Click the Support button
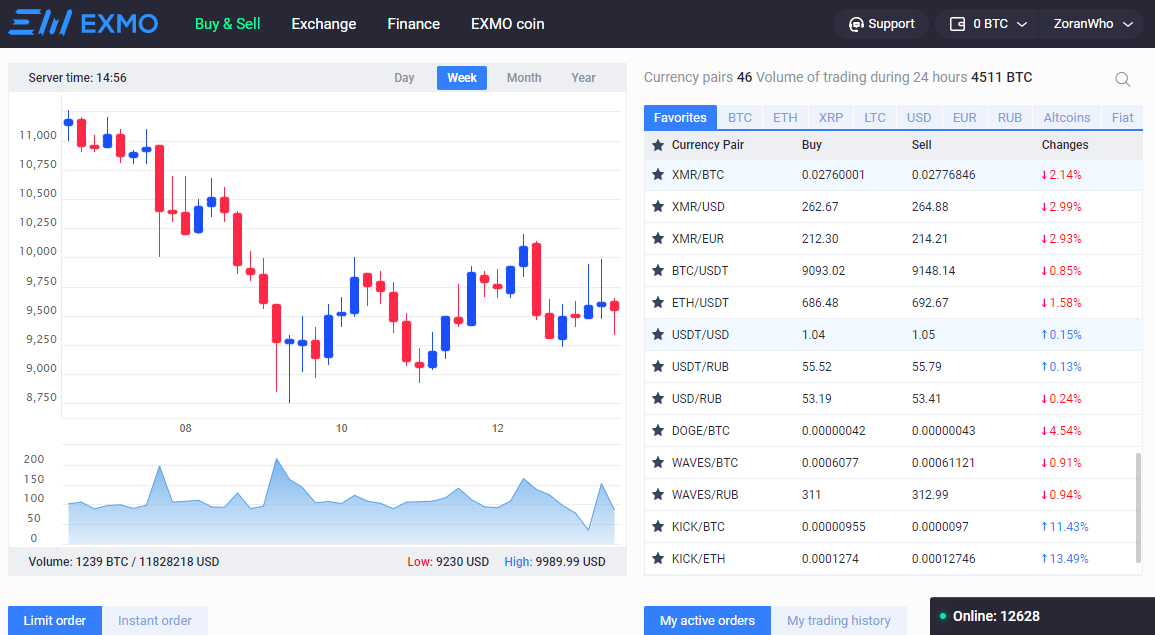Screen dimensions: 1155x635 pyautogui.click(x=881, y=24)
